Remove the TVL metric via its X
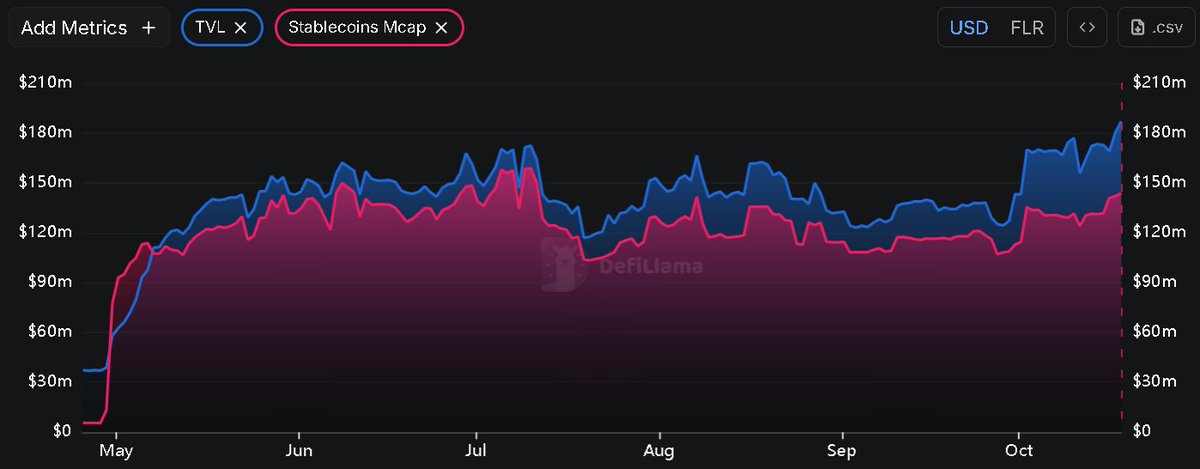The width and height of the screenshot is (1200, 469). pos(240,28)
